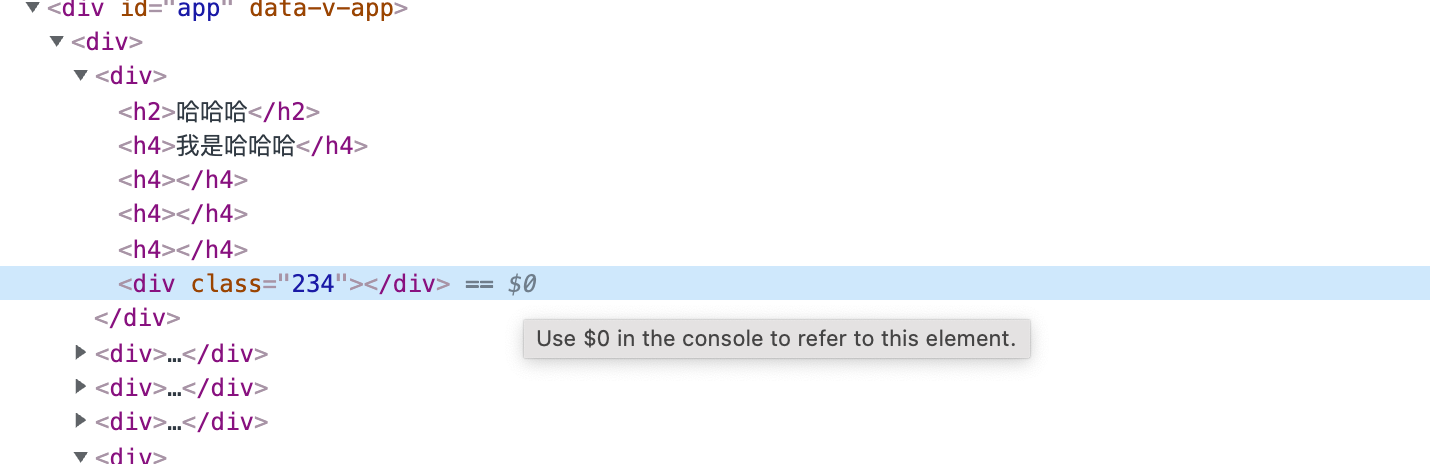Image resolution: width=1430 pixels, height=464 pixels.
Task: Select the second empty h4 element
Action: tap(183, 214)
